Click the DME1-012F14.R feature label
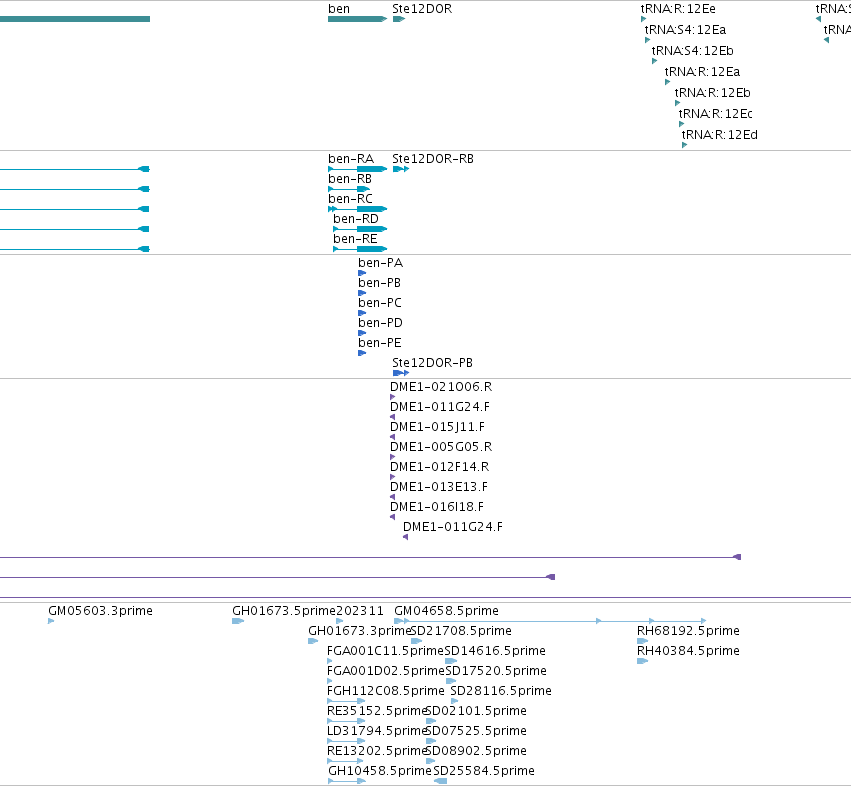This screenshot has width=851, height=786. (x=440, y=467)
